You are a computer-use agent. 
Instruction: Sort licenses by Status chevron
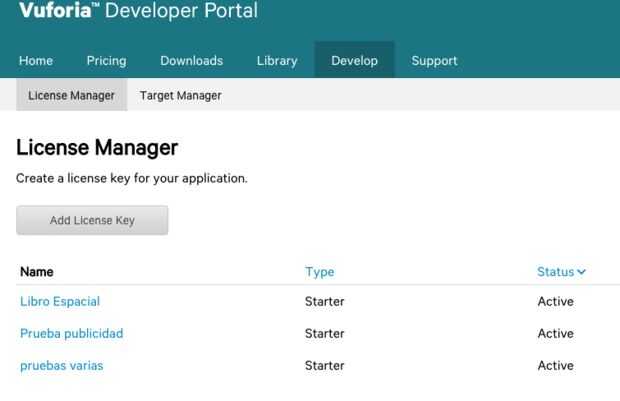point(582,272)
